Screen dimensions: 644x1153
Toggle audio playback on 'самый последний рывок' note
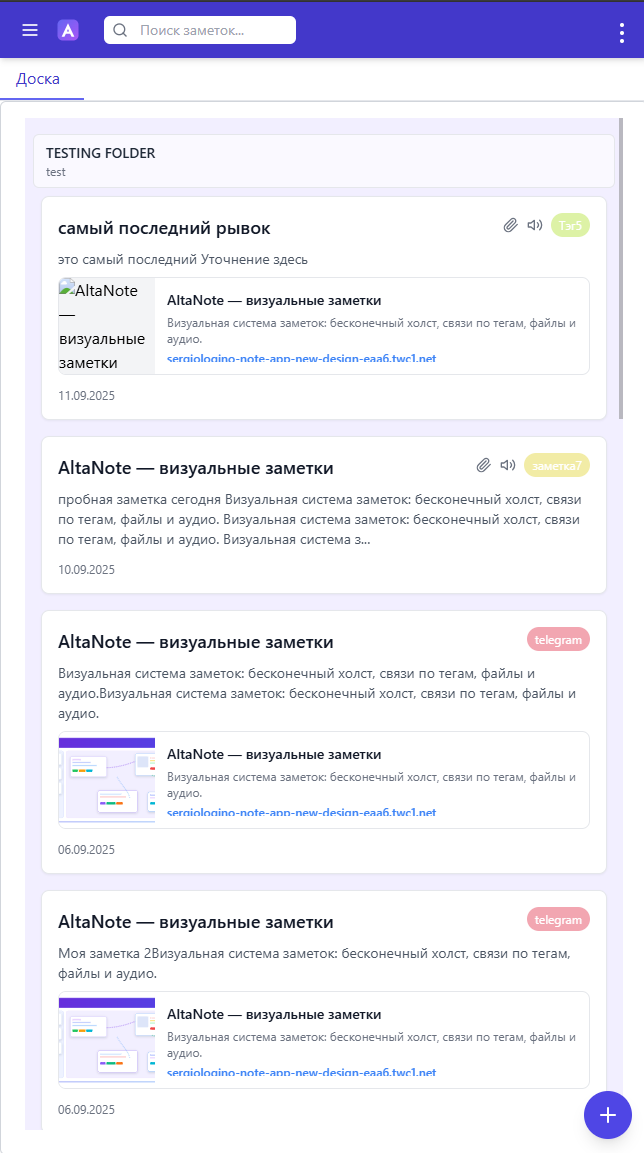tap(533, 224)
